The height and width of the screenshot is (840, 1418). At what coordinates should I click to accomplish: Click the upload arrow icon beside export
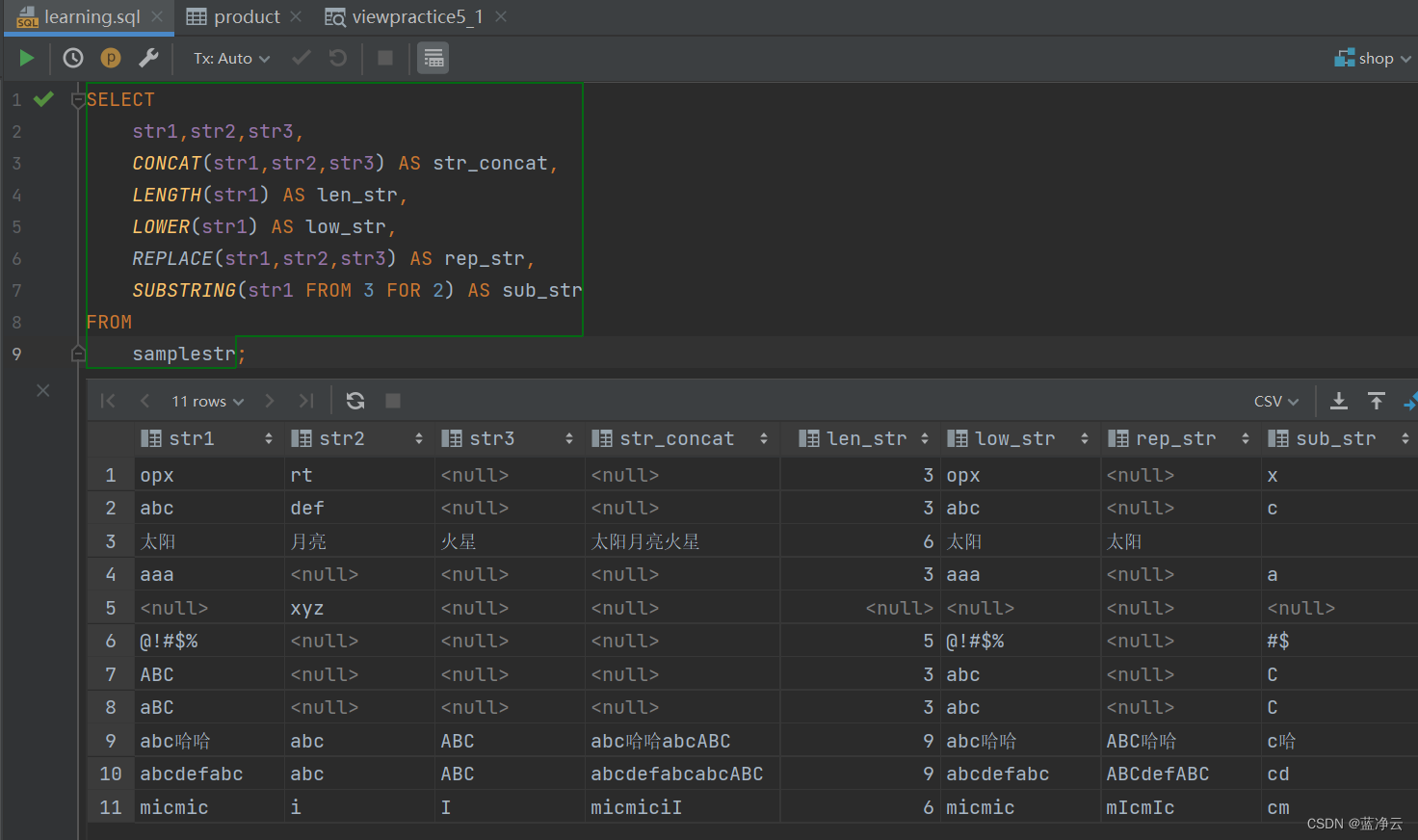(1377, 401)
